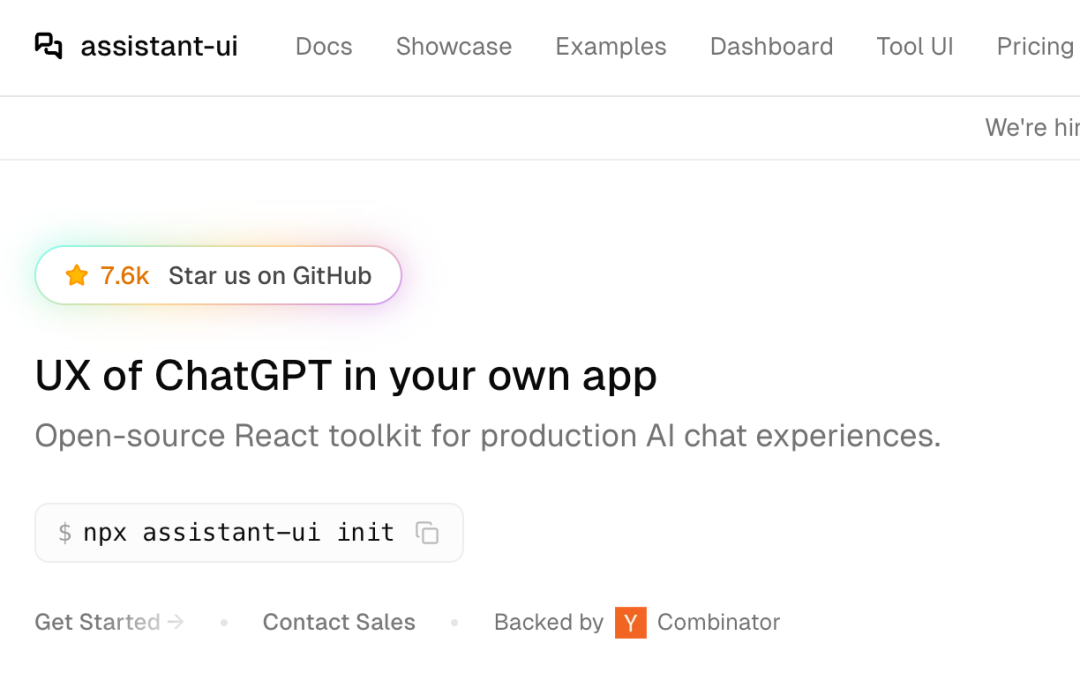Click the Star us on GitHub badge
1080x688 pixels.
pos(218,275)
